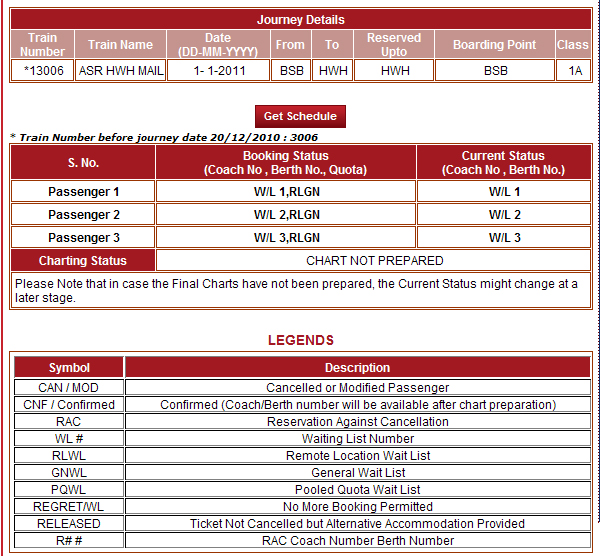The image size is (600, 556).
Task: Click the CHART NOT PREPARED status text
Action: [x=374, y=261]
